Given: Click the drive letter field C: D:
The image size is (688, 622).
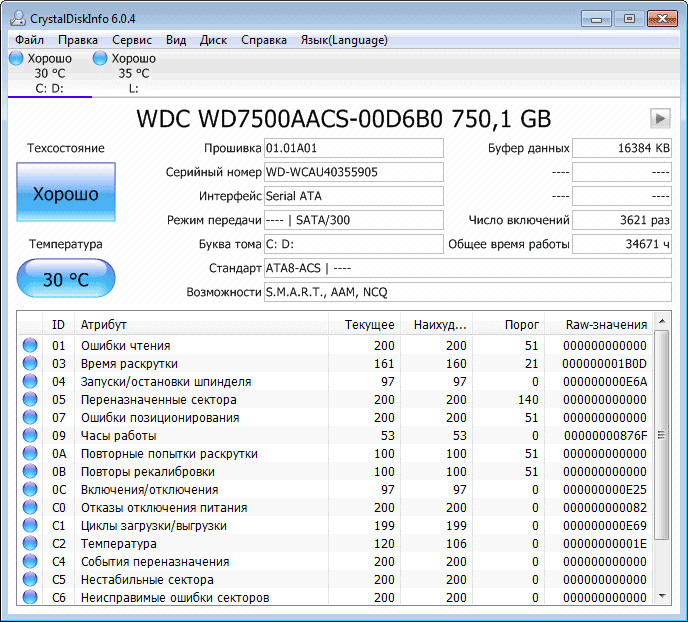Looking at the screenshot, I should point(354,244).
